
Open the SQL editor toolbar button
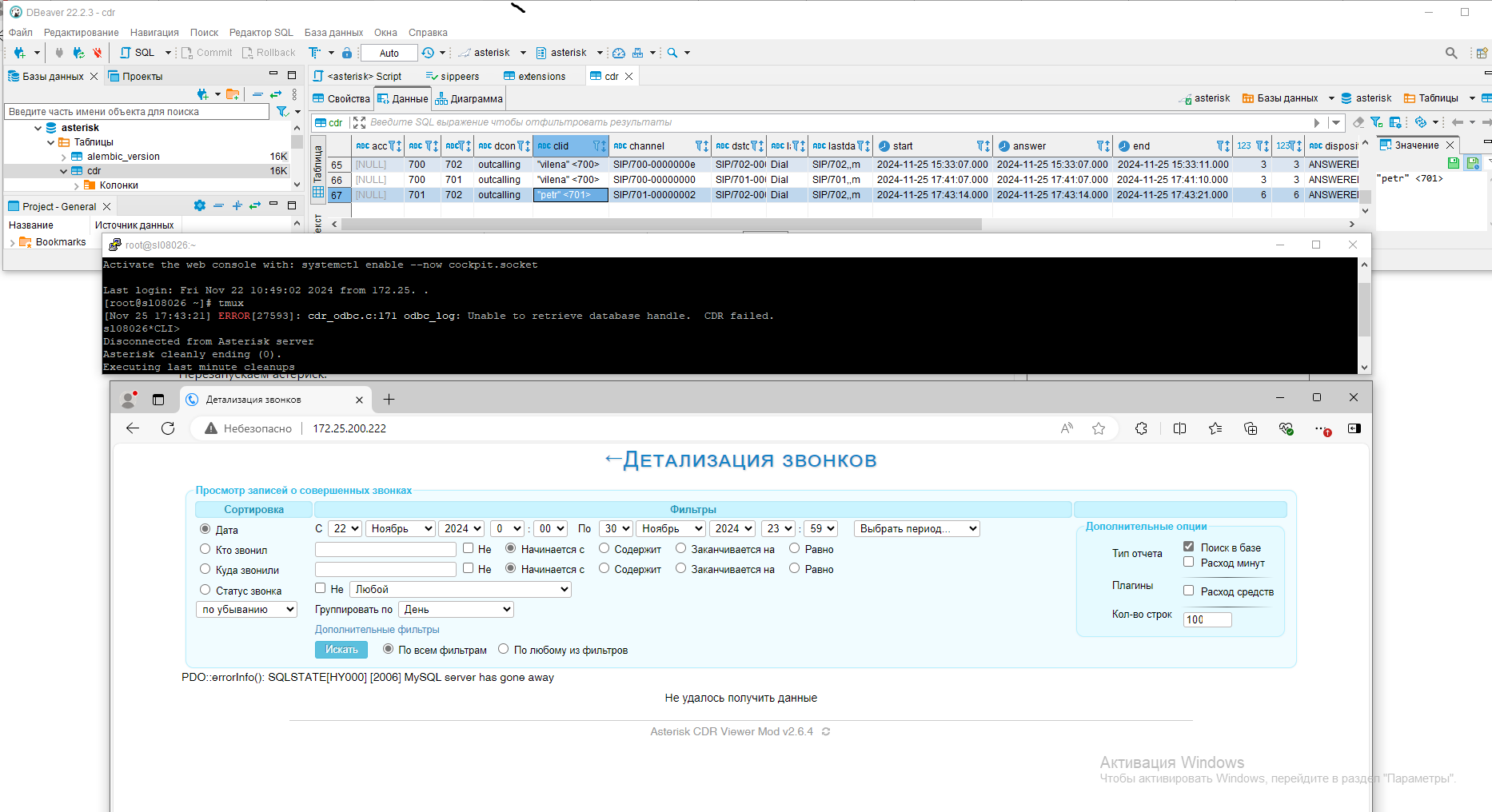point(137,53)
